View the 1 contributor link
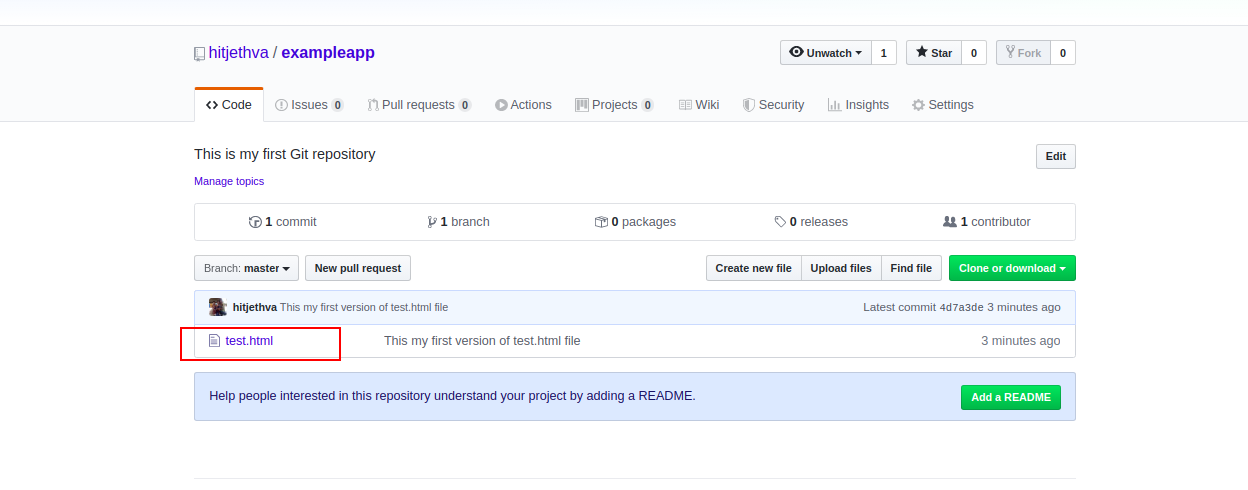Image resolution: width=1248 pixels, height=490 pixels. [x=987, y=222]
